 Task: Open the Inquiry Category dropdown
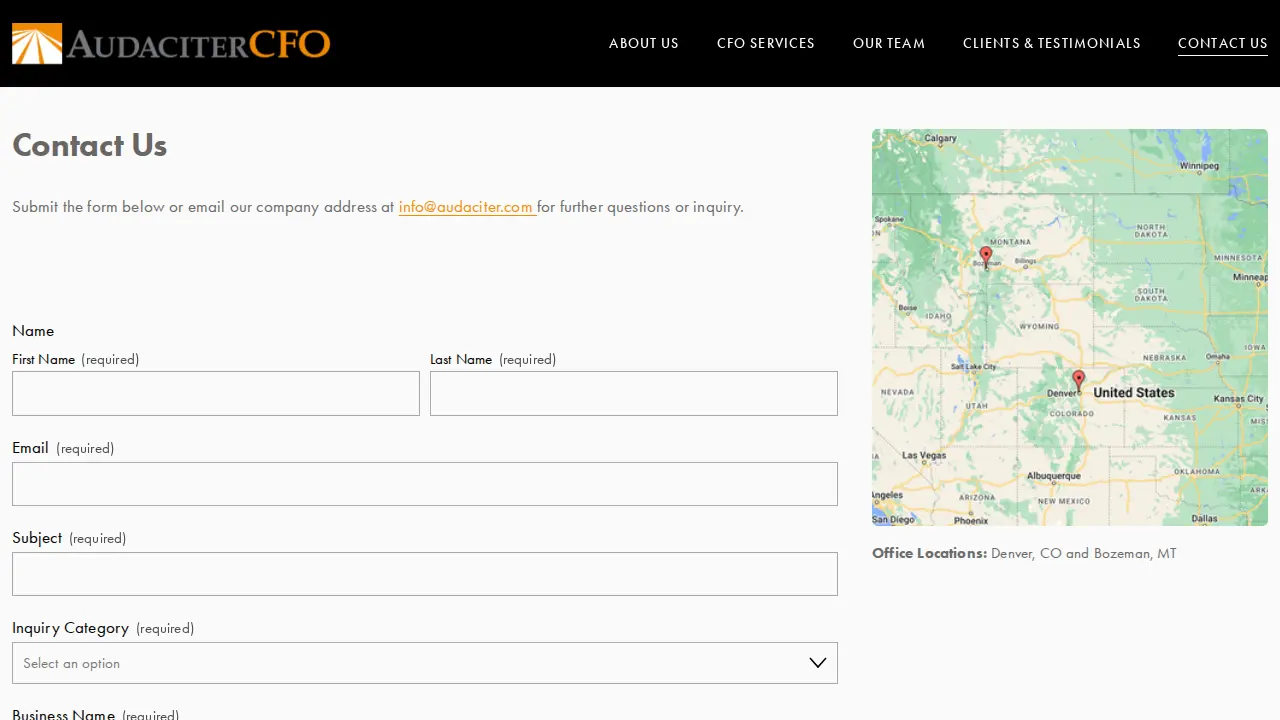click(425, 663)
